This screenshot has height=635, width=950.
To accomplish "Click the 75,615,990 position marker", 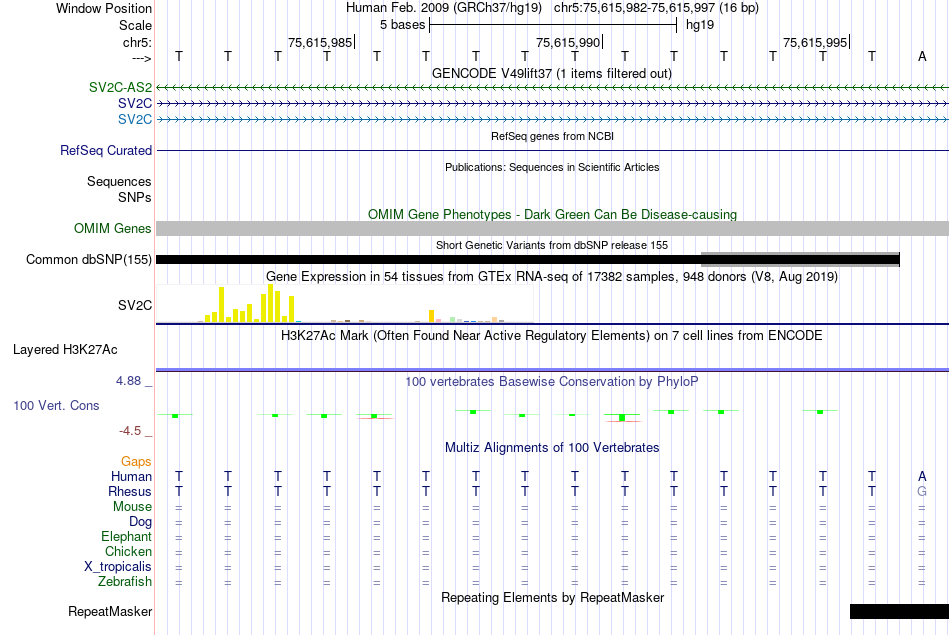I will tap(569, 42).
